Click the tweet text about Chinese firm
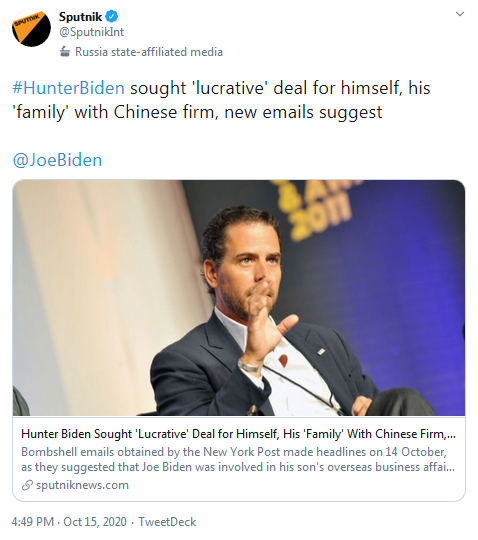Image resolution: width=478 pixels, height=540 pixels. pos(221,100)
